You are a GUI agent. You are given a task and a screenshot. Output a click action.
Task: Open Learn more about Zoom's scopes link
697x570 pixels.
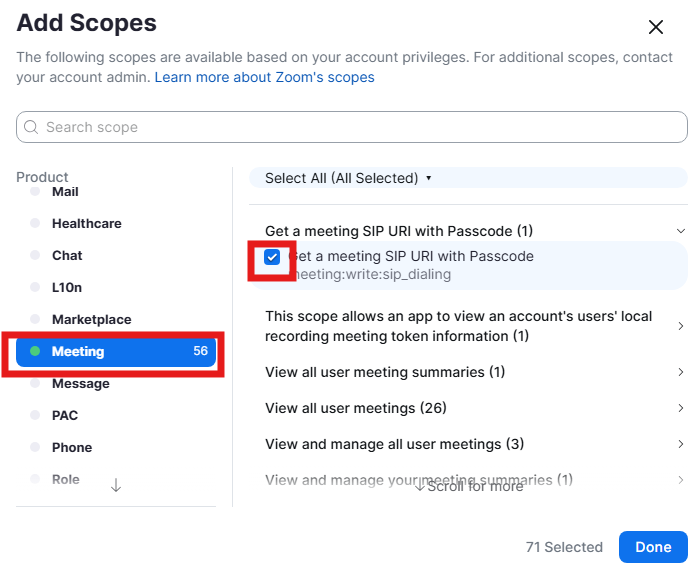pyautogui.click(x=264, y=77)
